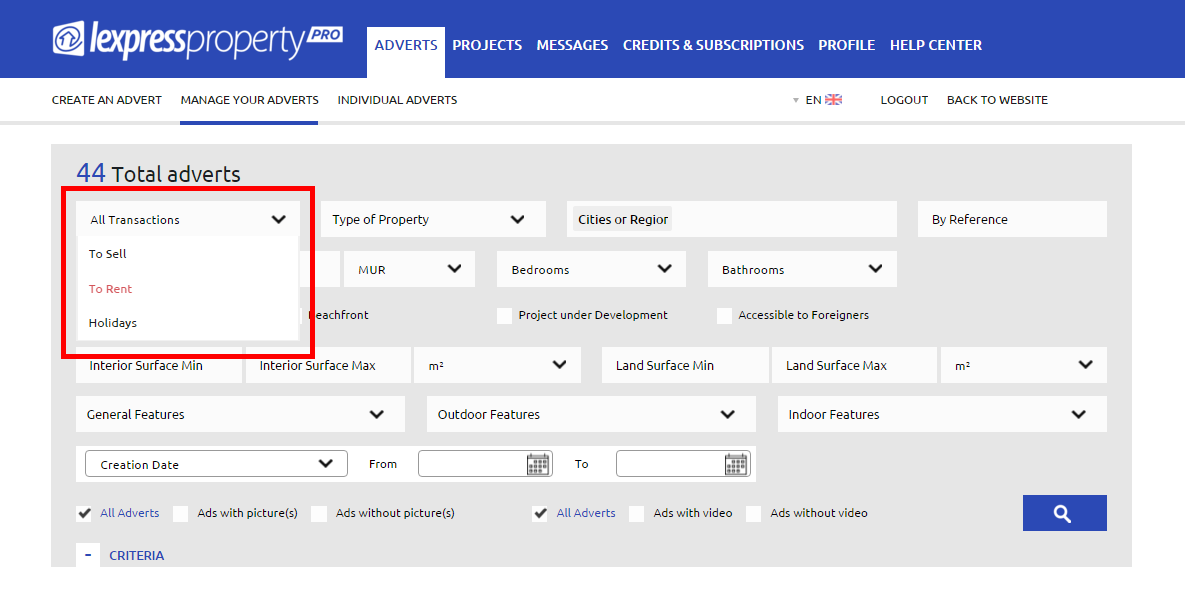Screen dimensions: 1185x590
Task: Toggle the All Adverts picture checkbox
Action: click(84, 514)
